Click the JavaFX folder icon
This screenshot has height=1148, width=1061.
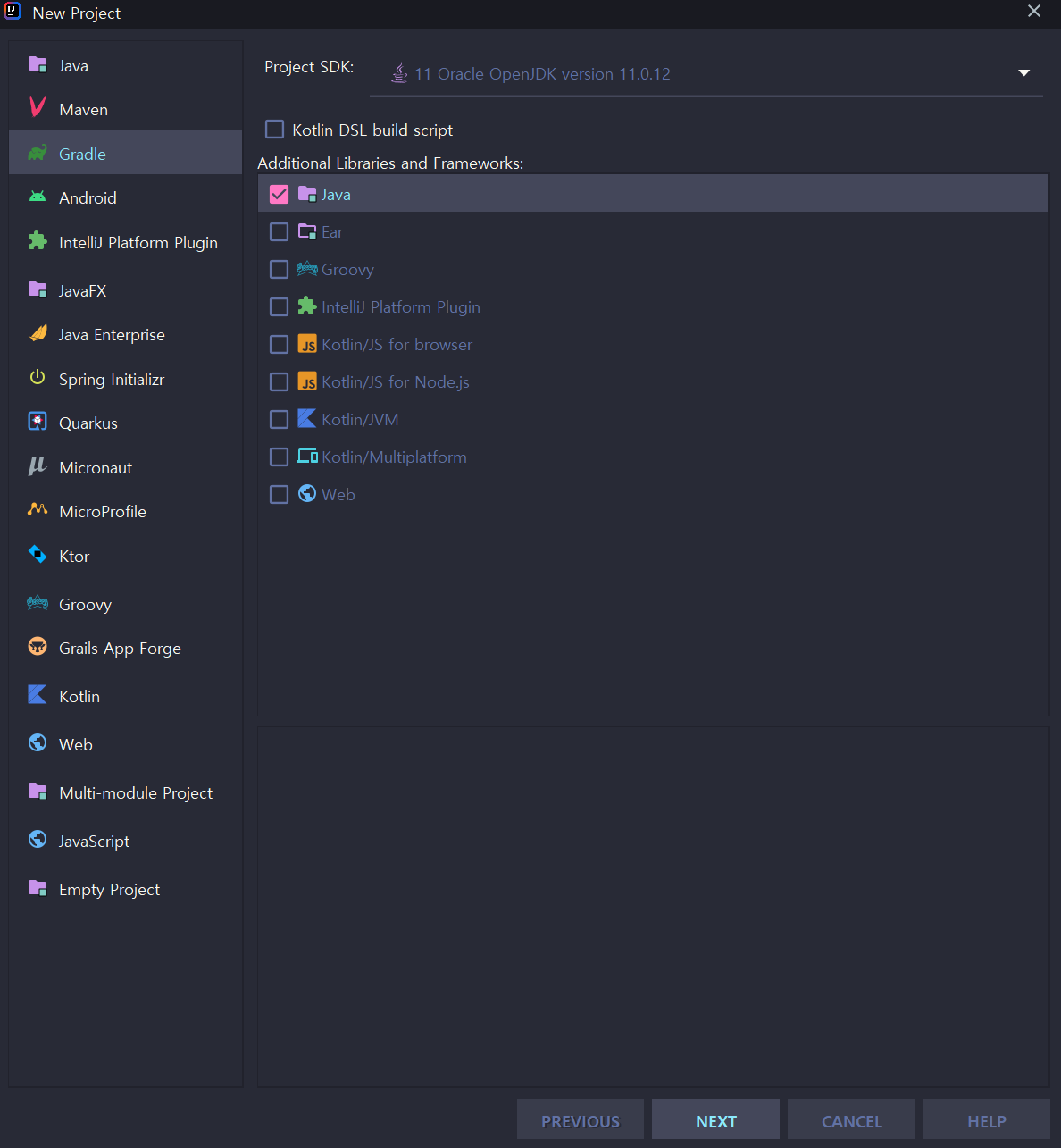click(x=38, y=289)
